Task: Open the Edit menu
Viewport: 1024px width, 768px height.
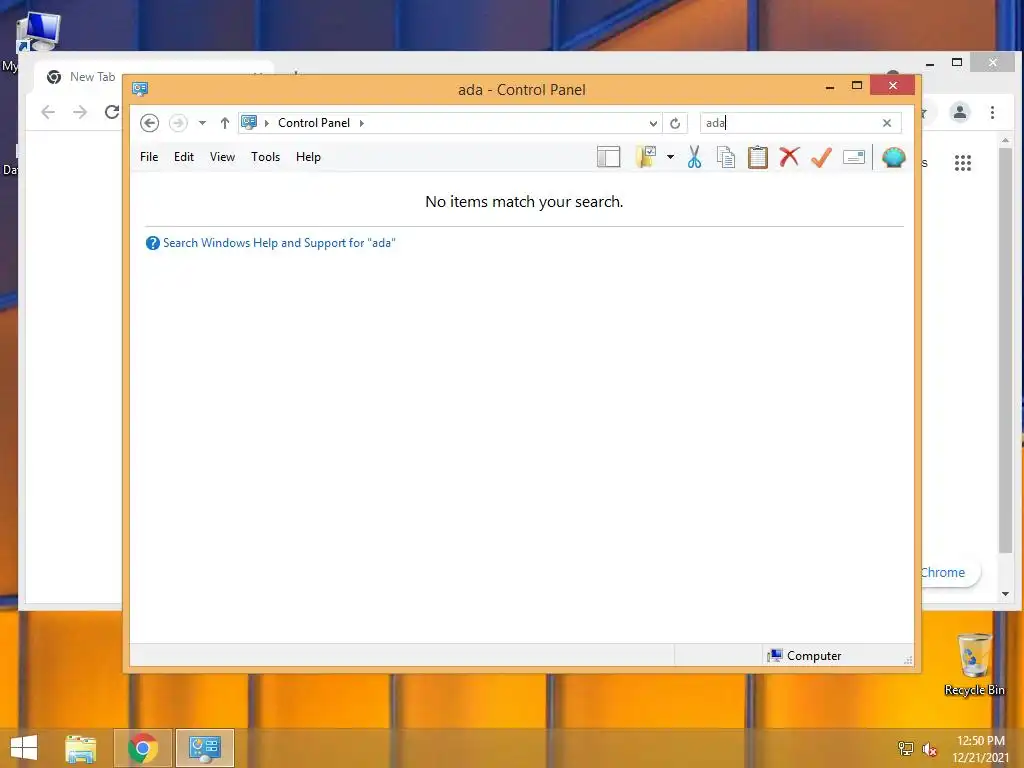Action: (x=184, y=157)
